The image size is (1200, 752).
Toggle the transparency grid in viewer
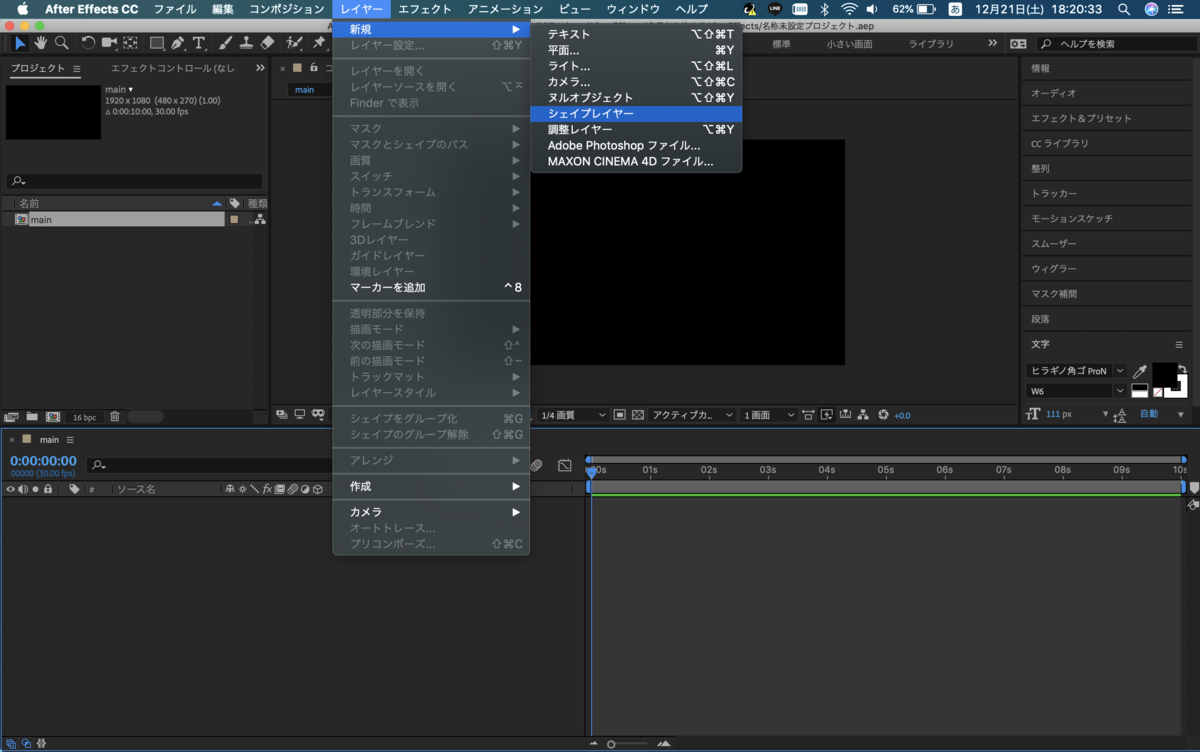coord(638,415)
